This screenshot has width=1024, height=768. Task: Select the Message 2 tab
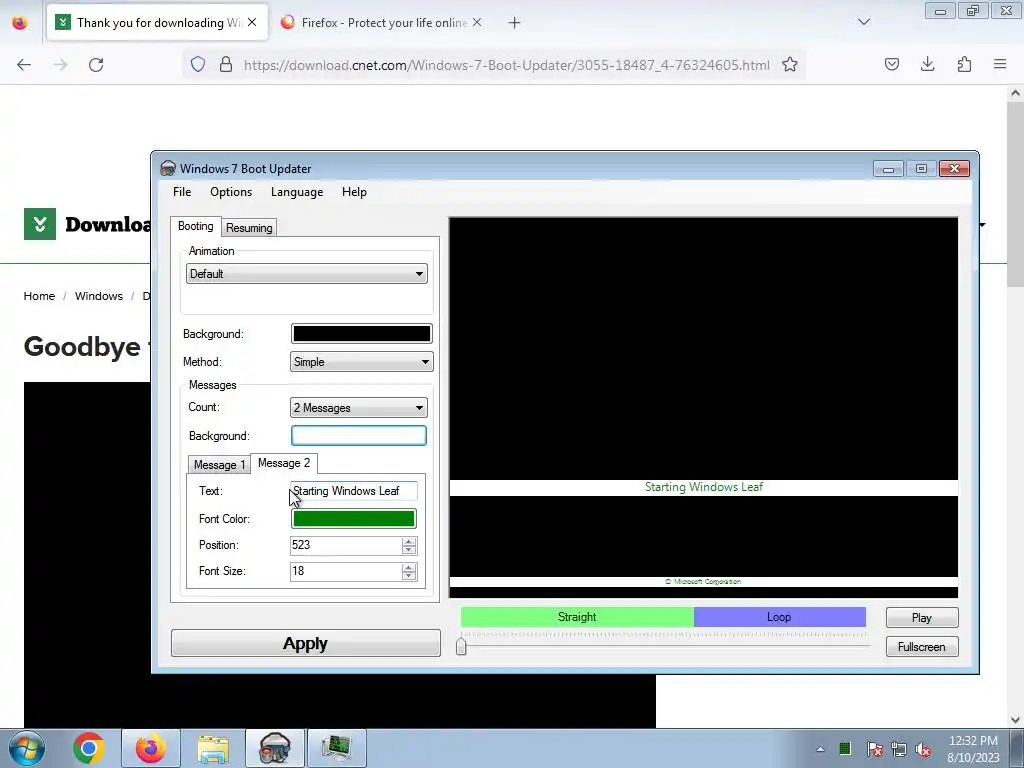click(x=283, y=463)
